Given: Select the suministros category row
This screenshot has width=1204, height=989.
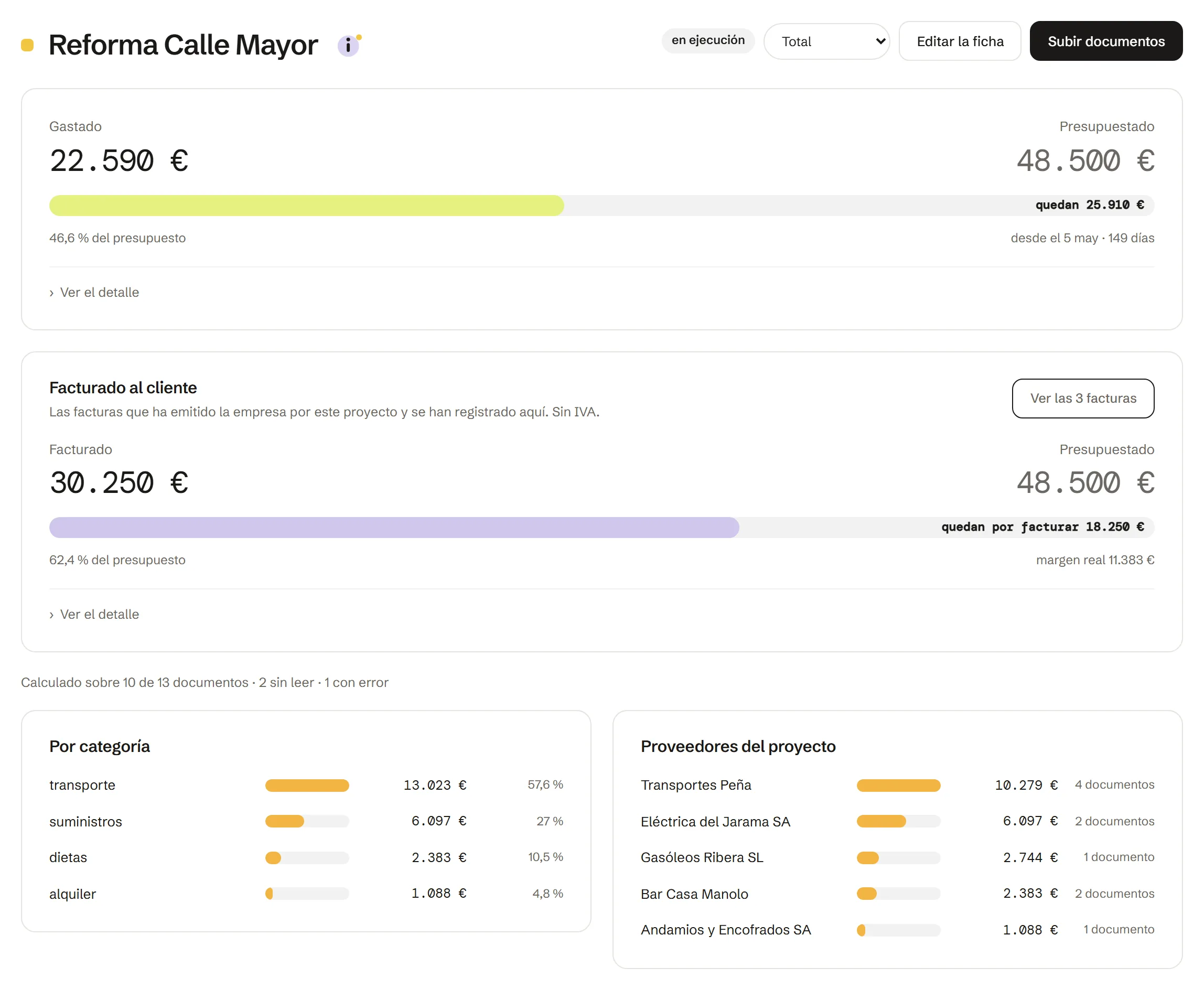Looking at the screenshot, I should pos(306,822).
